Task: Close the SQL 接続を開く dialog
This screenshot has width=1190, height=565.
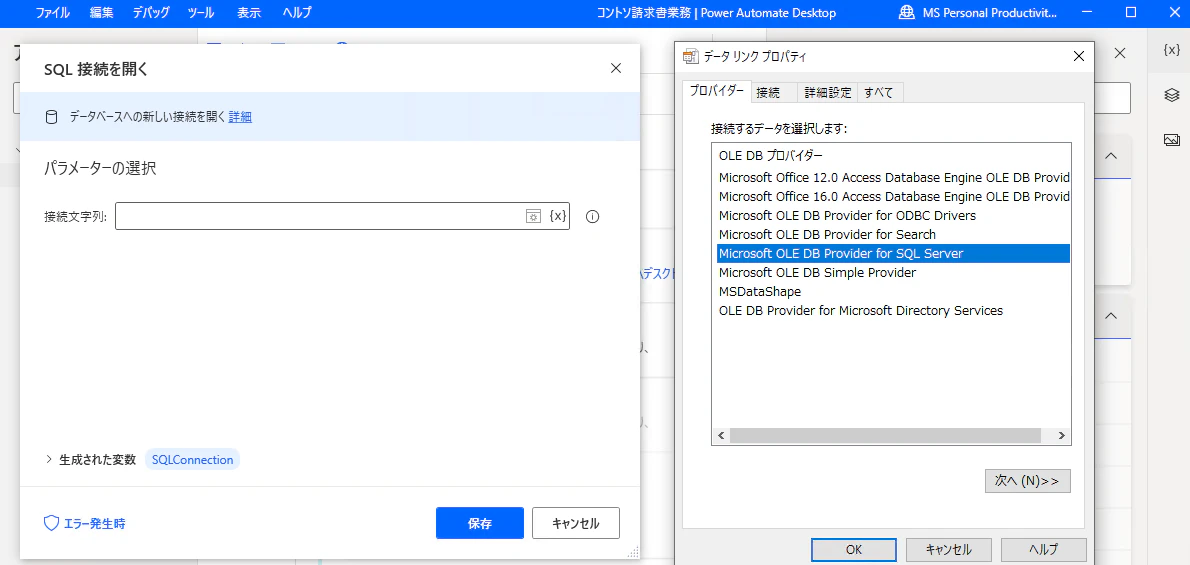Action: [x=615, y=68]
